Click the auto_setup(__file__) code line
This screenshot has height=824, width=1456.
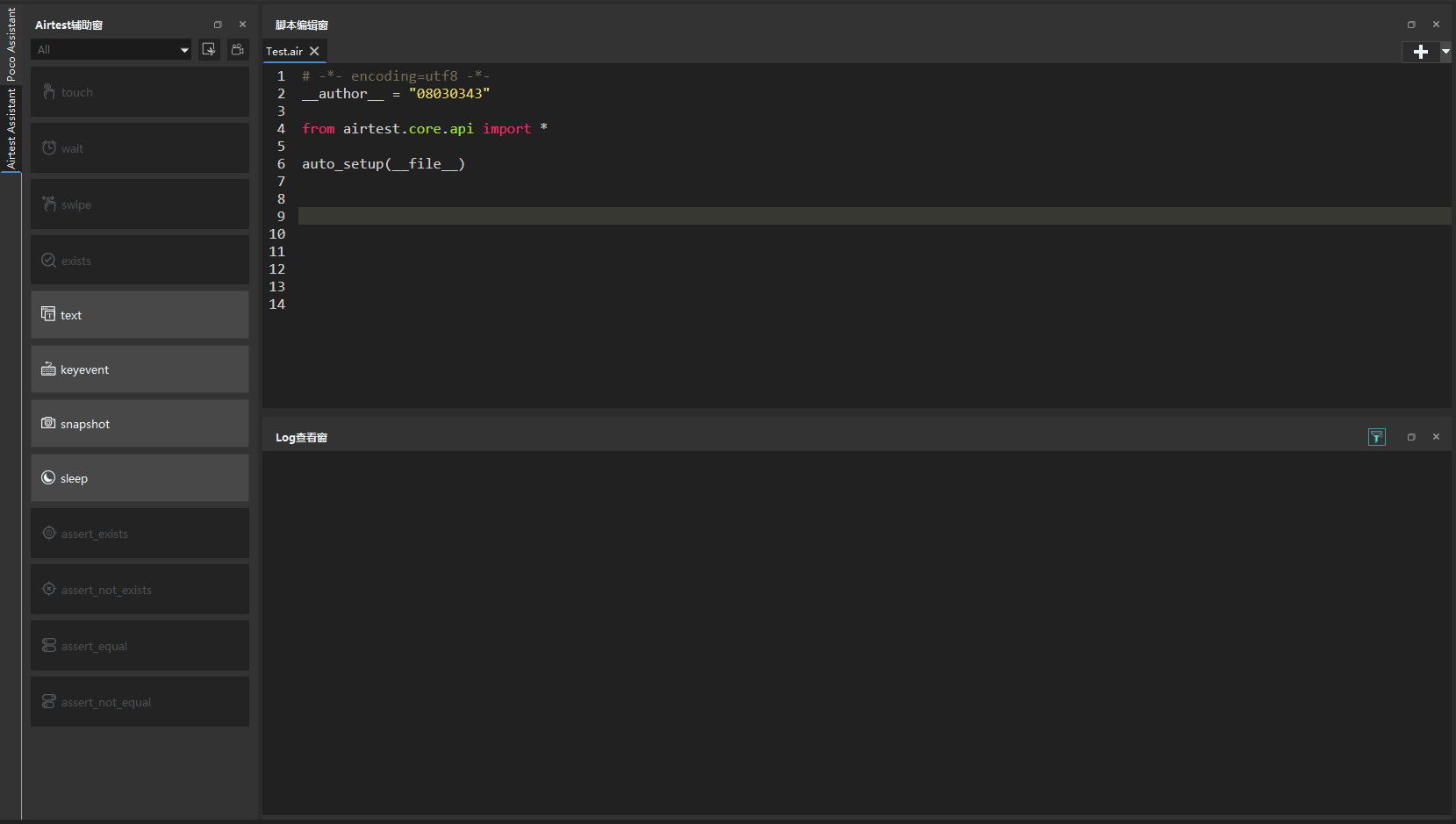coord(384,164)
